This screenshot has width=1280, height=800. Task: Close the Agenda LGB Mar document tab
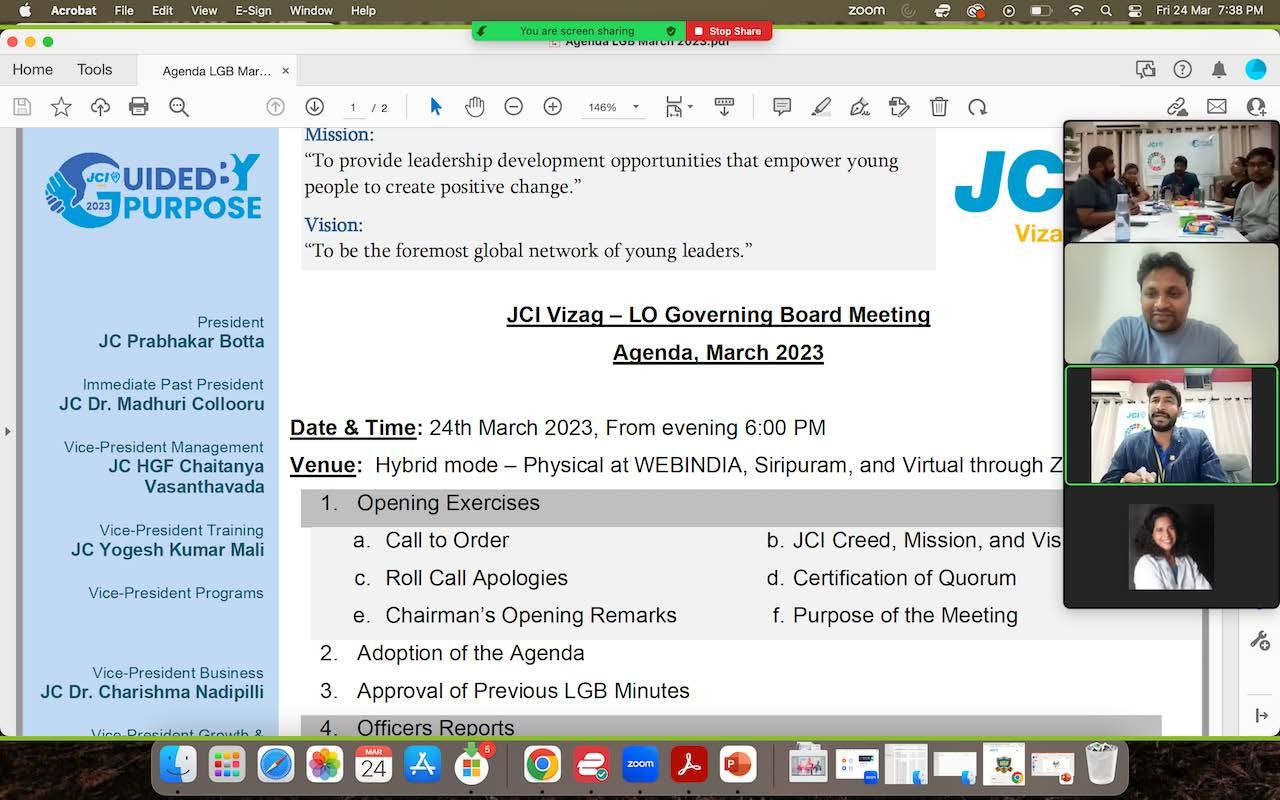[x=285, y=71]
